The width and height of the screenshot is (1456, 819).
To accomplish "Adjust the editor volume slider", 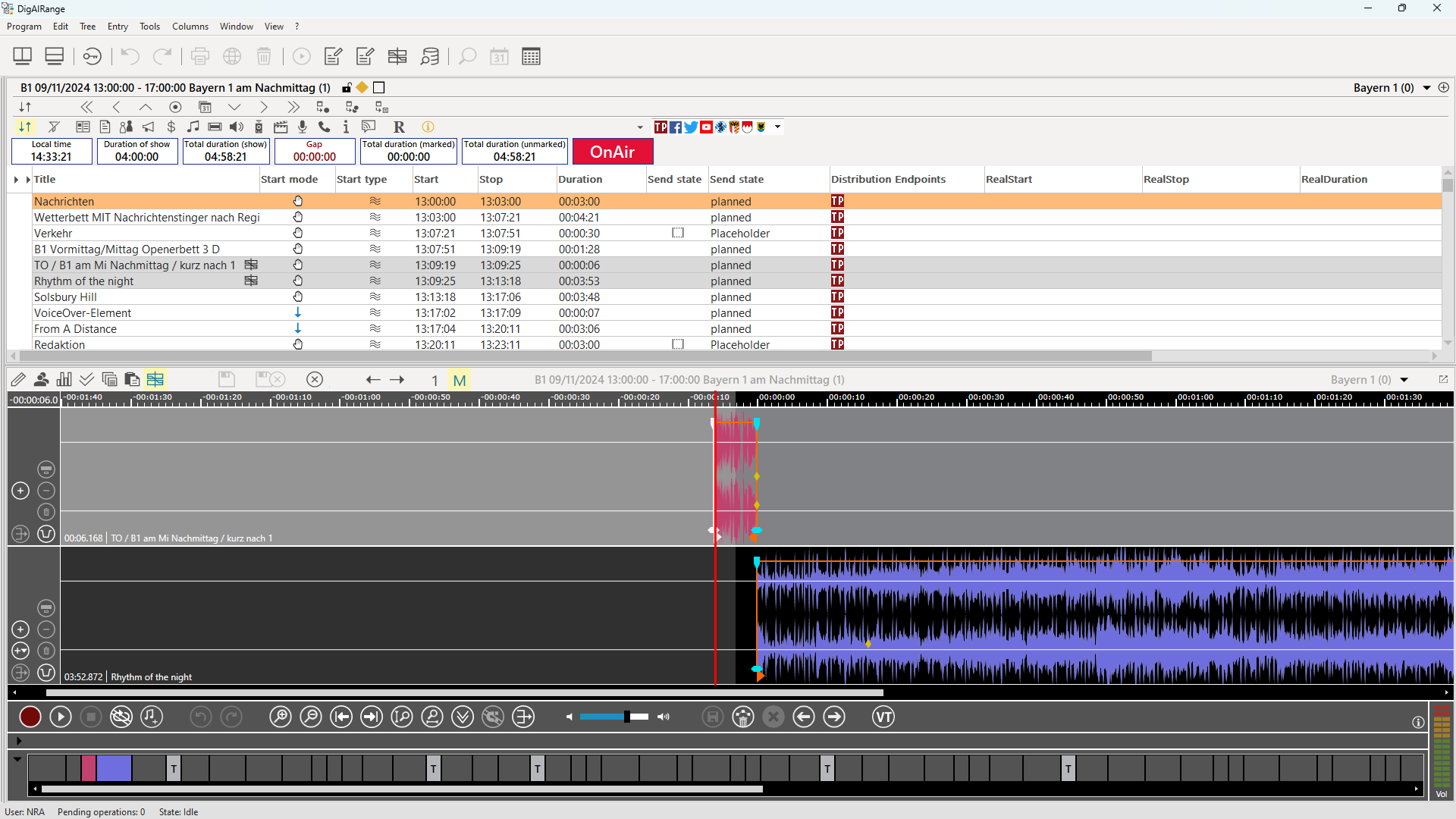I will [626, 717].
